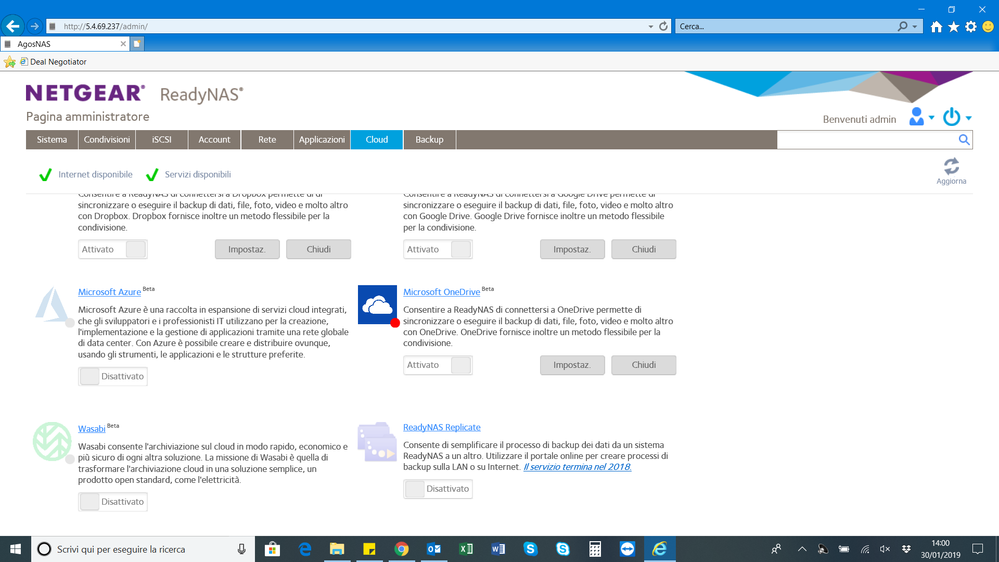Open the browser home icon
999x562 pixels.
click(x=936, y=26)
